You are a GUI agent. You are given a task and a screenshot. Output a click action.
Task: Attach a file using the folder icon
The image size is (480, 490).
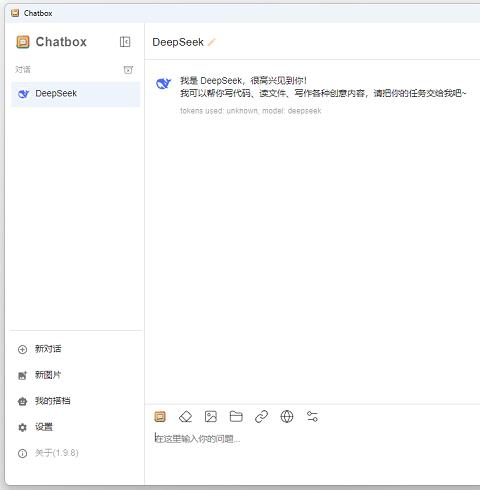pos(236,417)
